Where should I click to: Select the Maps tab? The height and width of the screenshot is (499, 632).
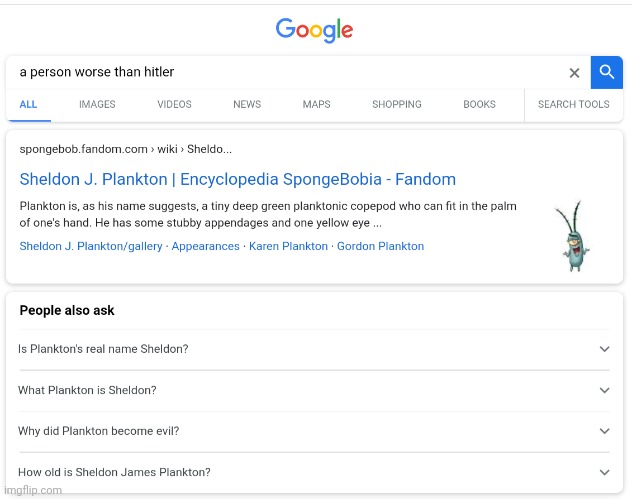pos(316,104)
